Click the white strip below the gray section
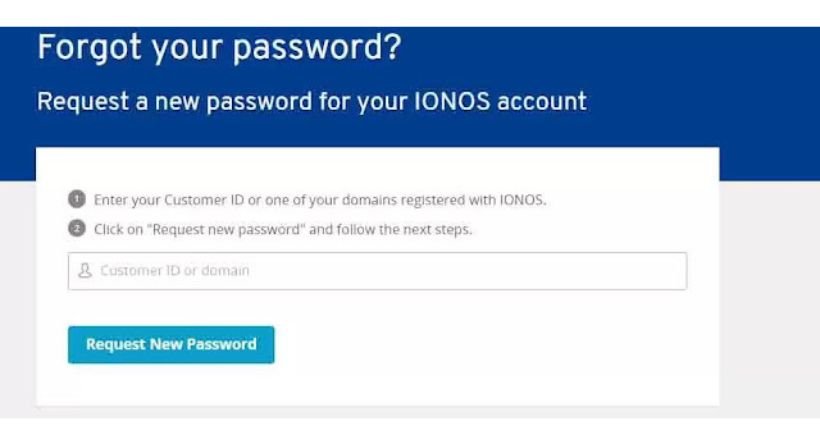Image resolution: width=820 pixels, height=445 pixels. 410,431
